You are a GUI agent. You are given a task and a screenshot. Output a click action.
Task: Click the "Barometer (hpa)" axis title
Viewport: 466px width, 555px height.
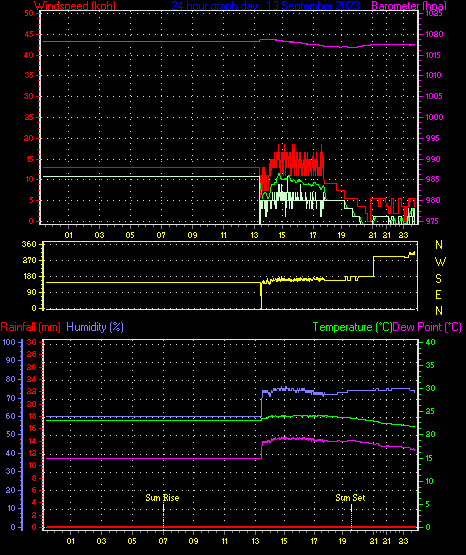(409, 6)
